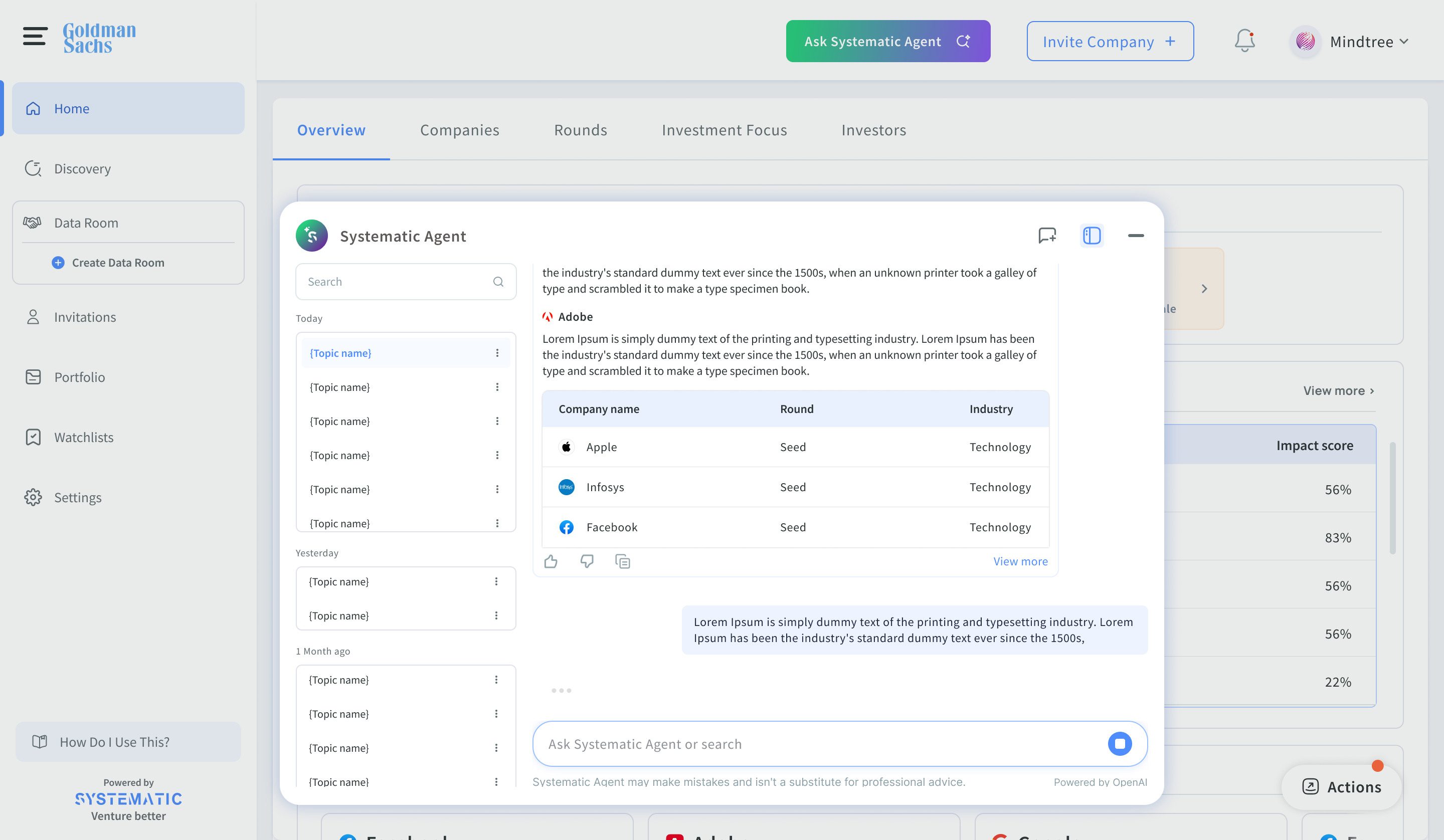Click the Systematic Agent avatar logo
Screen dimensions: 1444x840
(x=312, y=236)
